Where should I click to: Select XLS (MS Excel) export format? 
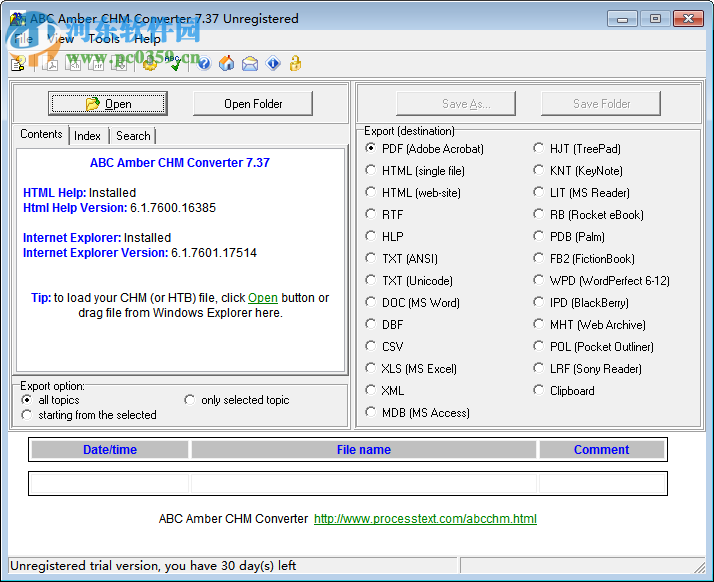pyautogui.click(x=372, y=369)
